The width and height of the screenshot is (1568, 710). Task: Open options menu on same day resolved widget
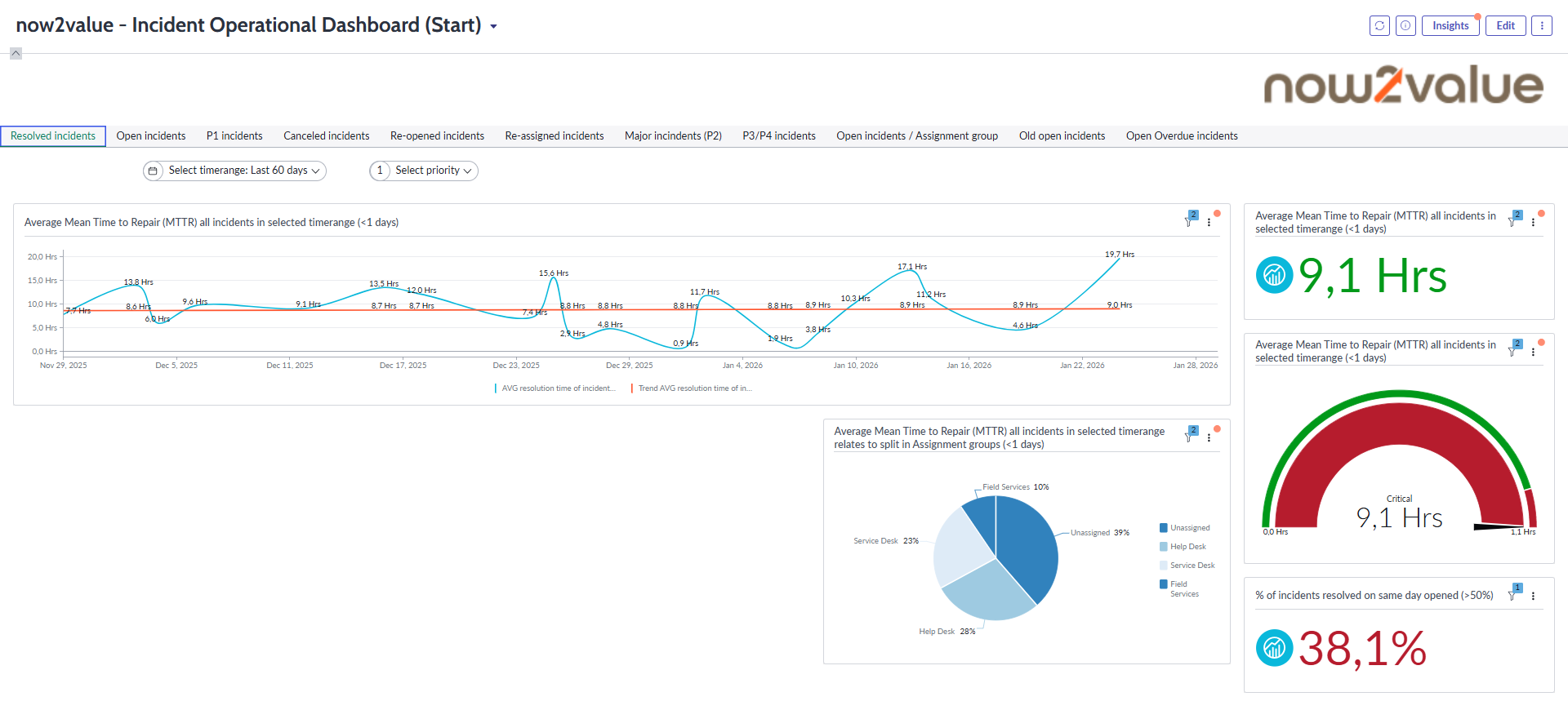(1533, 596)
